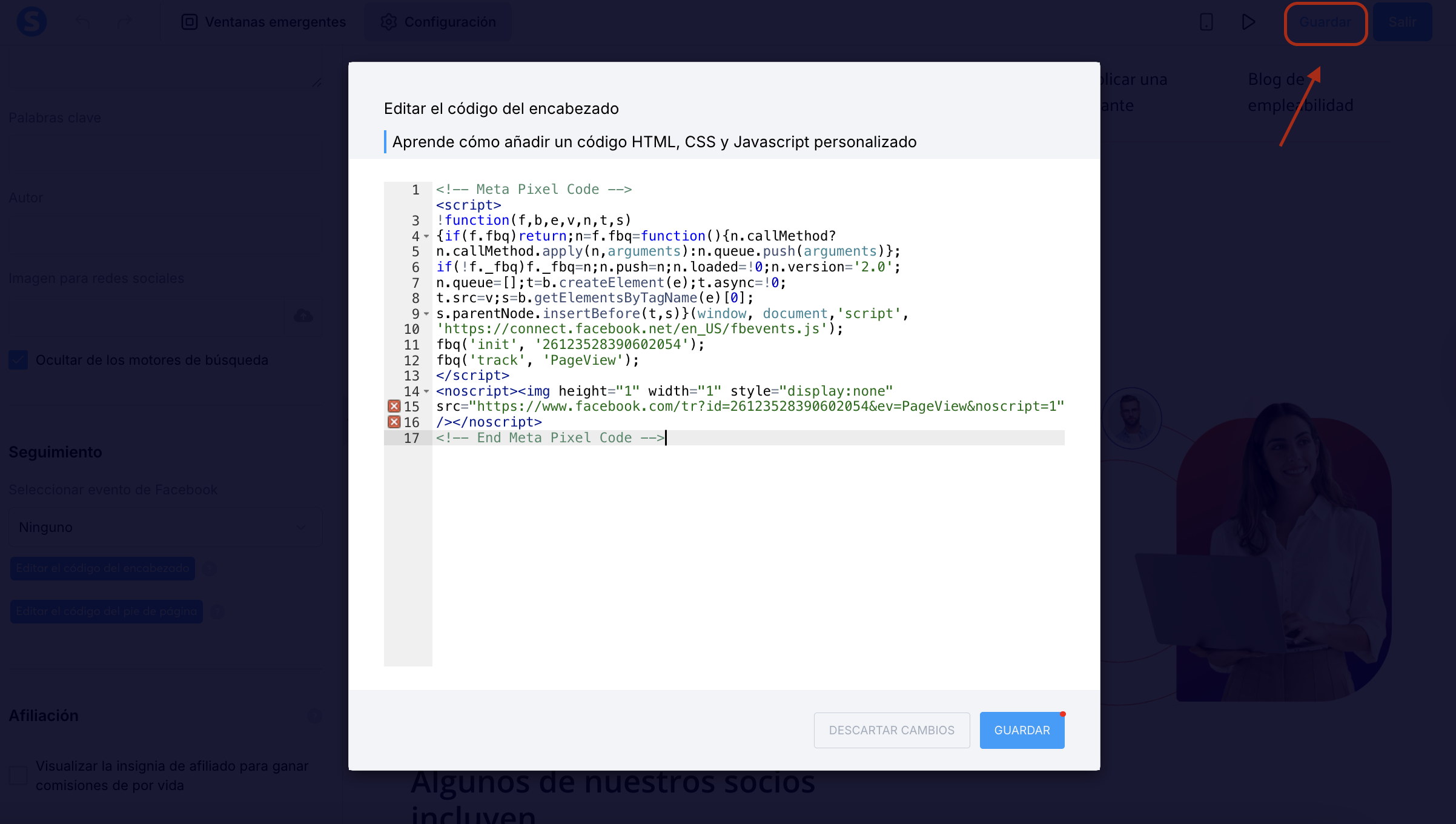This screenshot has width=1456, height=824.
Task: Click the play preview icon
Action: coord(1248,22)
